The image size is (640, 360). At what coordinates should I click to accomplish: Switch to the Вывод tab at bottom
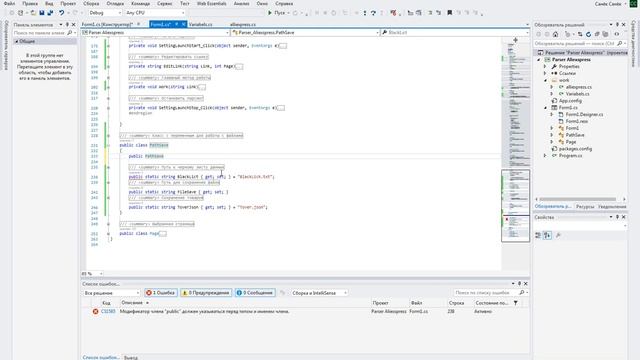click(131, 358)
